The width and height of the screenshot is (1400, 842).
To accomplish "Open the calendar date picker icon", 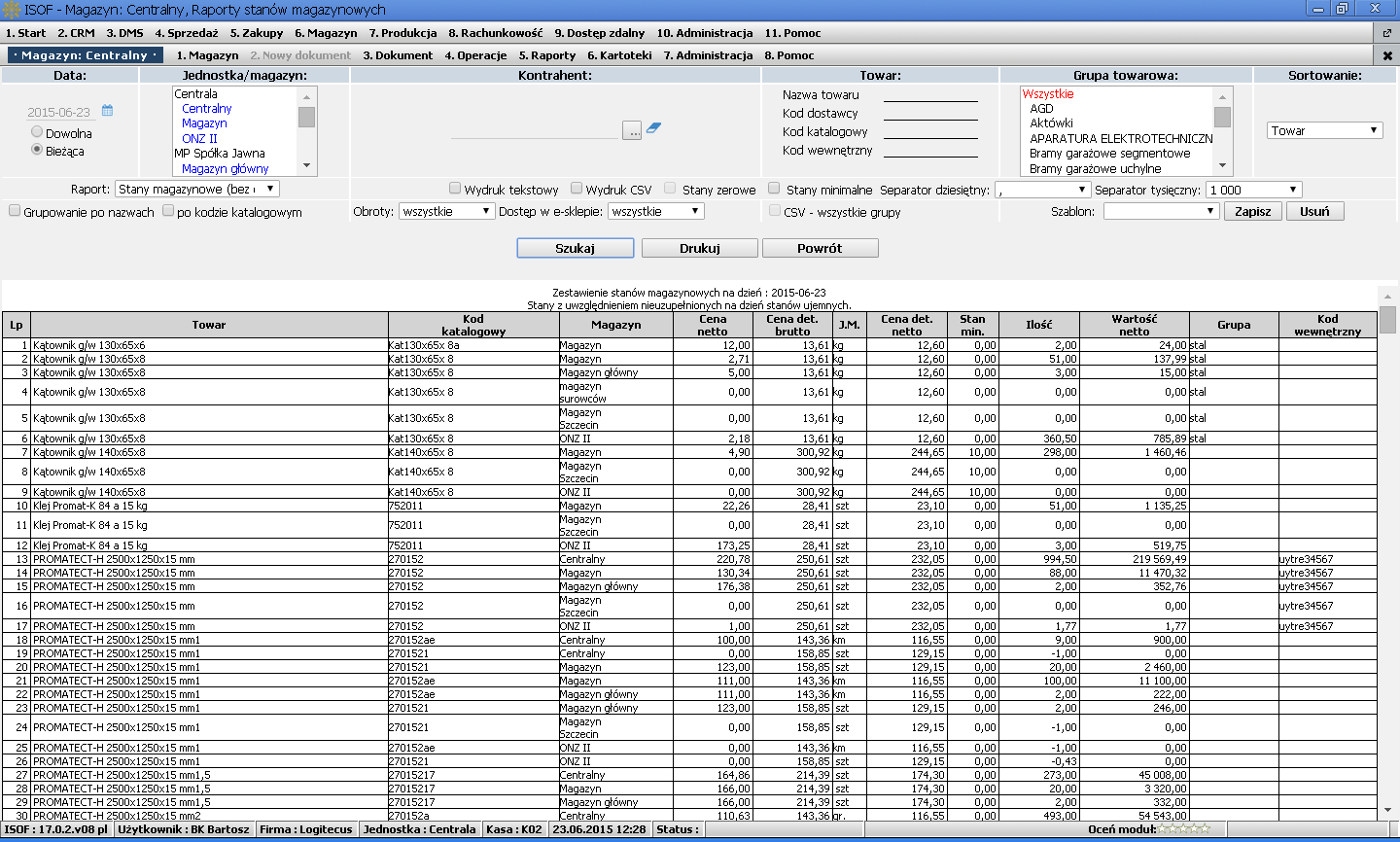I will click(x=108, y=111).
